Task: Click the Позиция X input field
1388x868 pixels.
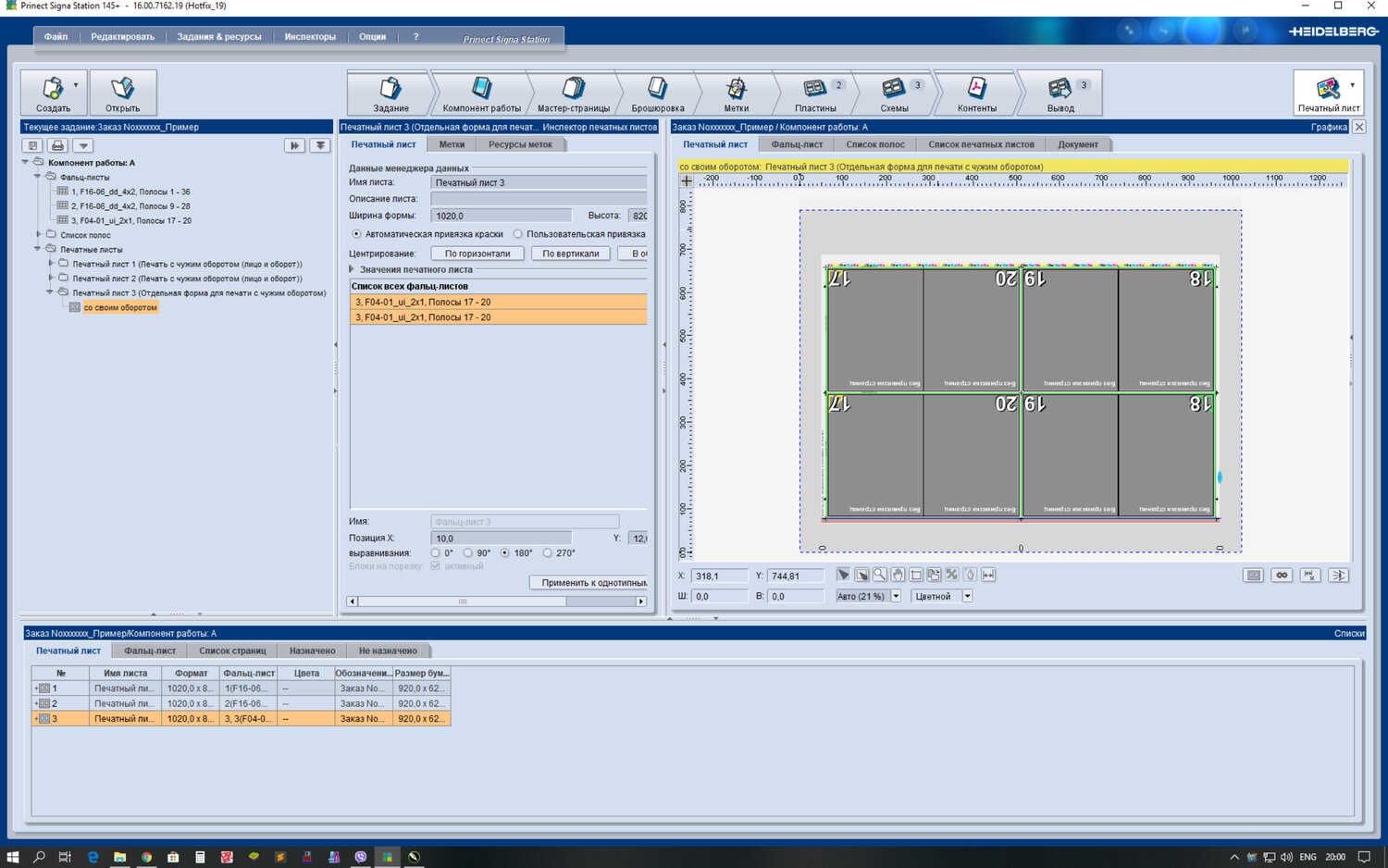Action: click(x=501, y=539)
